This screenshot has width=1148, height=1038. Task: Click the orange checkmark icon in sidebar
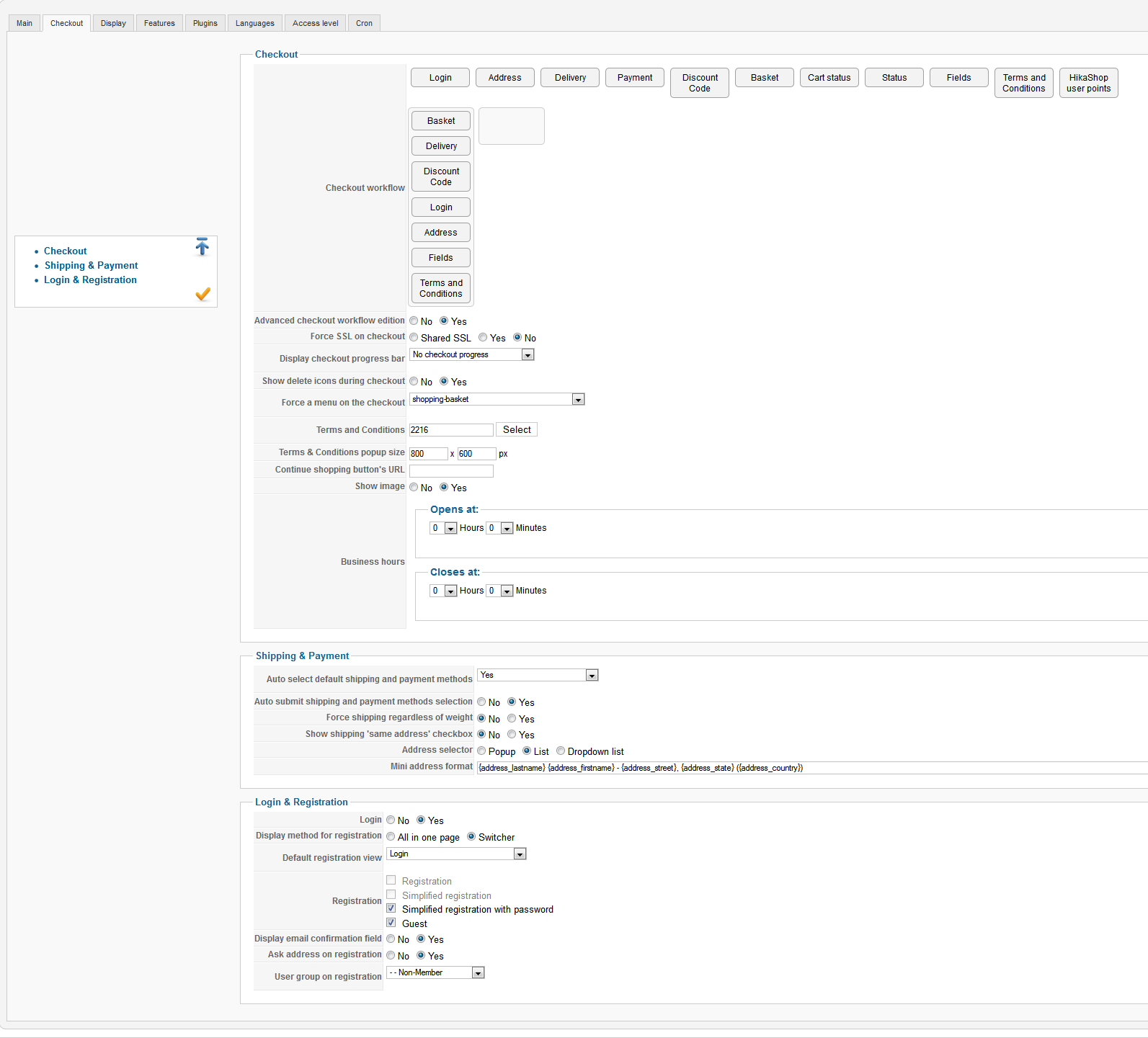(x=203, y=294)
